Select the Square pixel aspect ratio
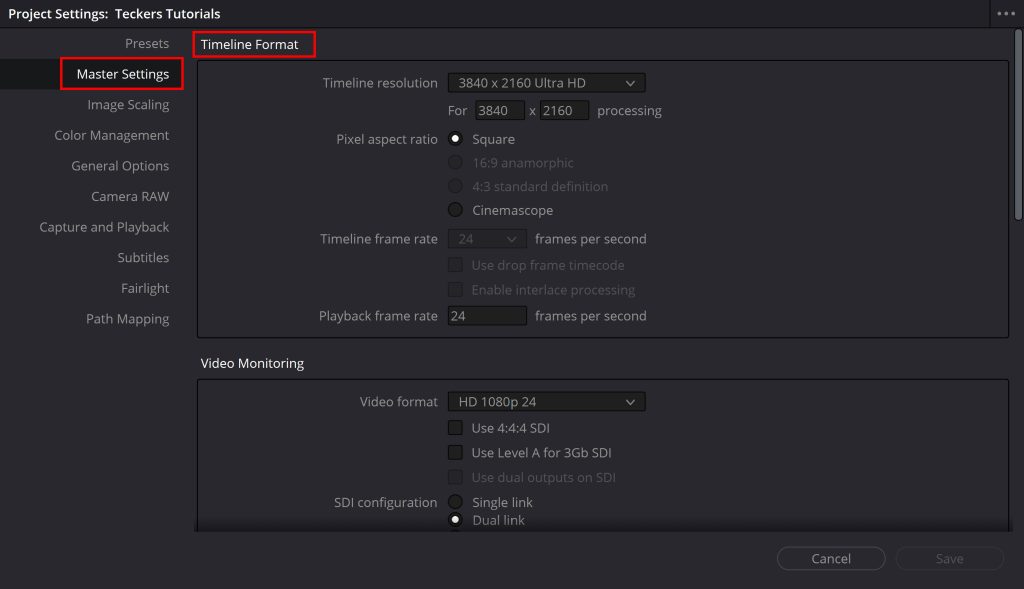 point(455,139)
